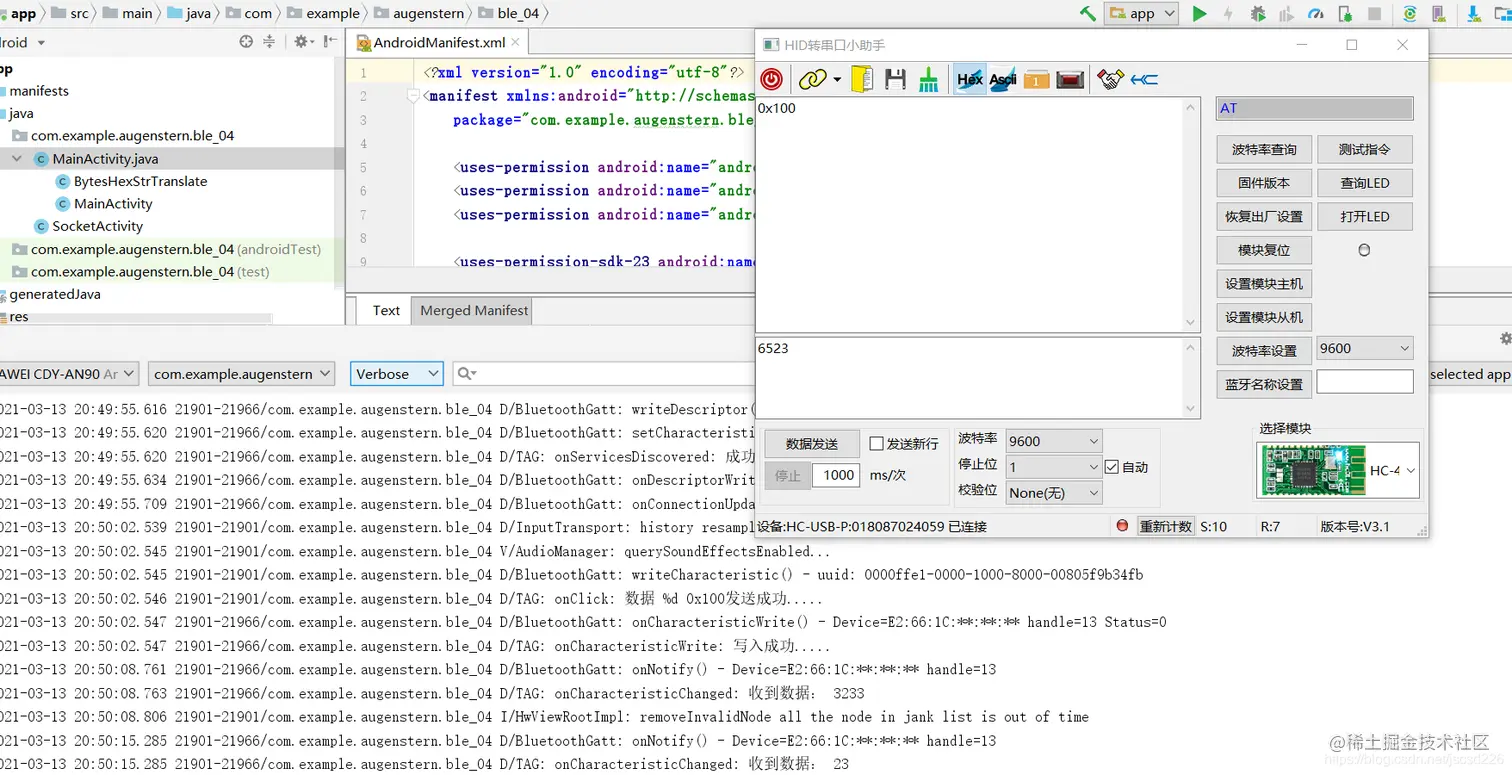The height and width of the screenshot is (775, 1512).
Task: Collapse the MainActivity.java tree node
Action: [x=17, y=158]
